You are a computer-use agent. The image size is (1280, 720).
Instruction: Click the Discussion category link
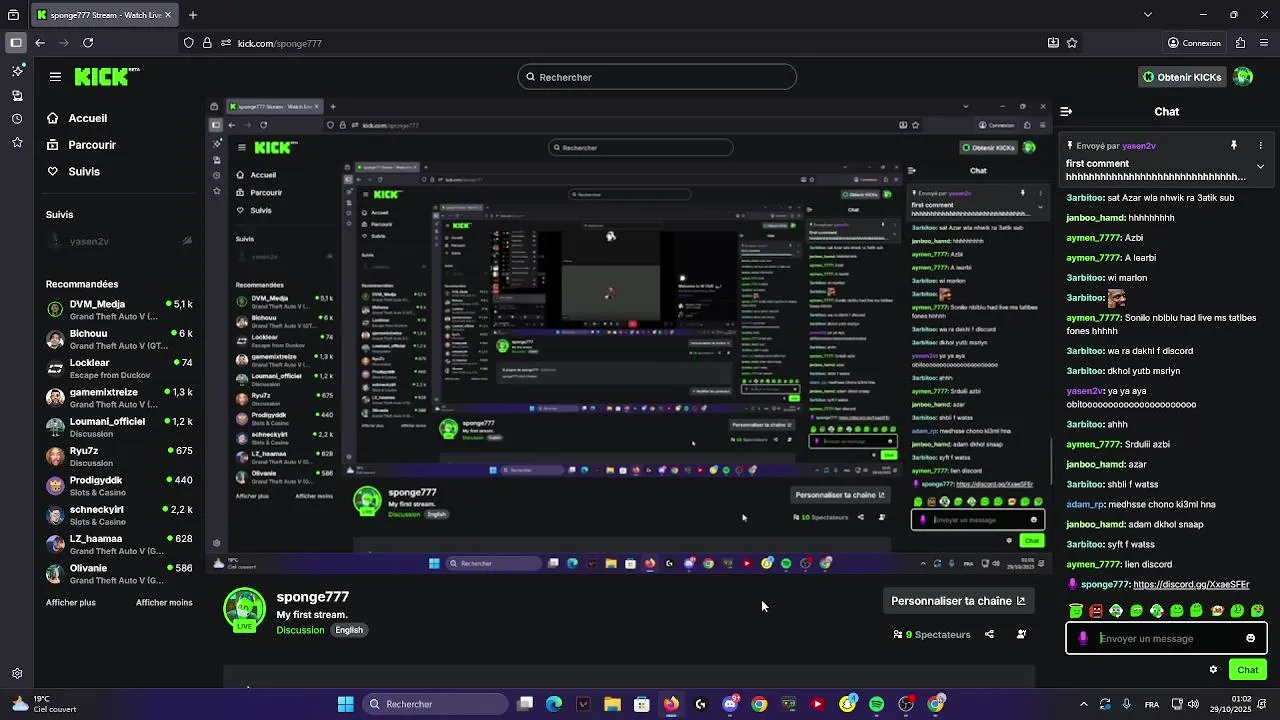[300, 630]
